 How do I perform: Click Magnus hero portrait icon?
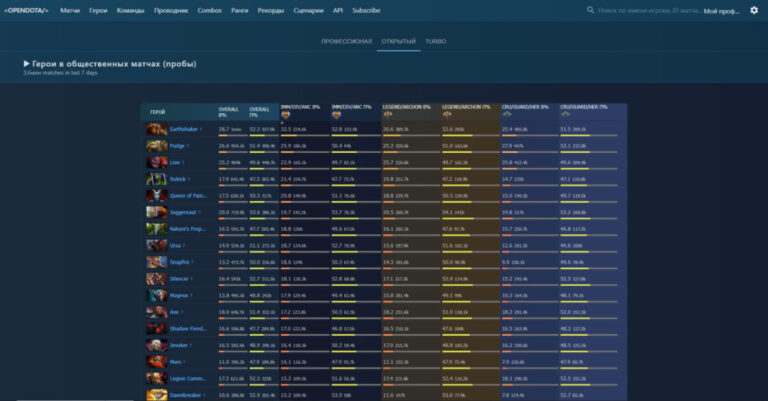click(156, 295)
